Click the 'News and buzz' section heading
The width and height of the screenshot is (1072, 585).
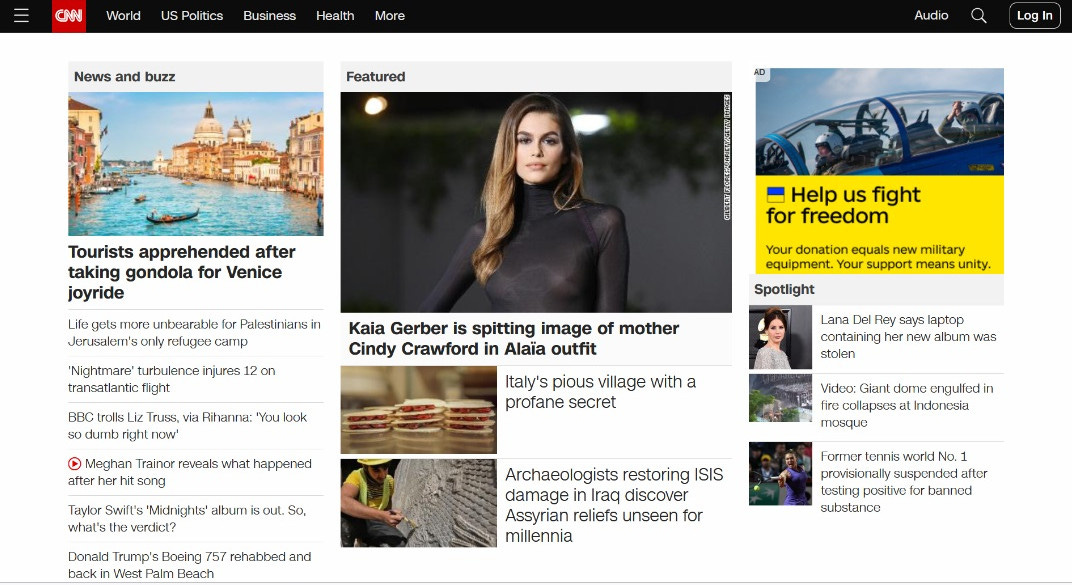point(124,77)
